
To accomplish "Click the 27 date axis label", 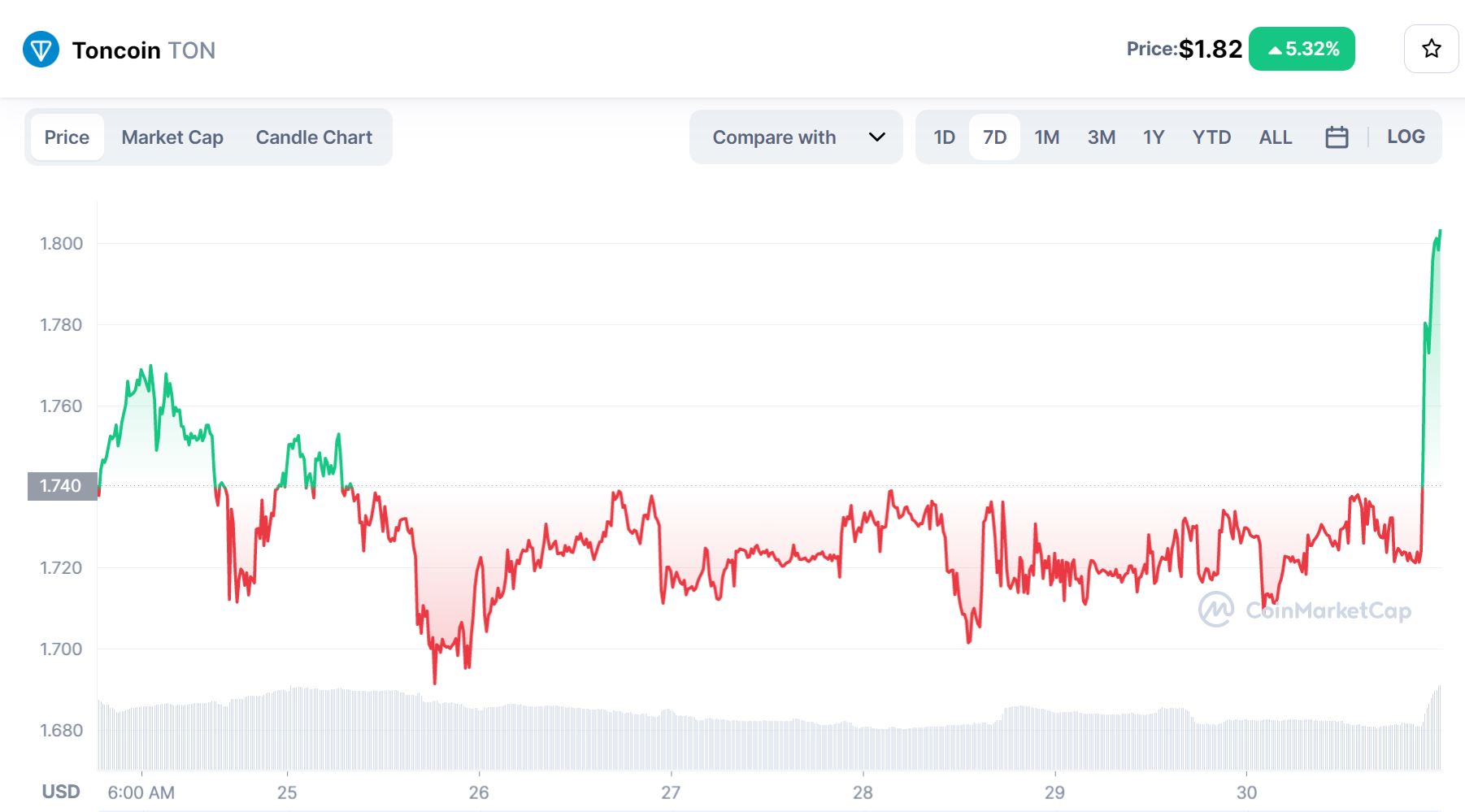I will [x=671, y=792].
